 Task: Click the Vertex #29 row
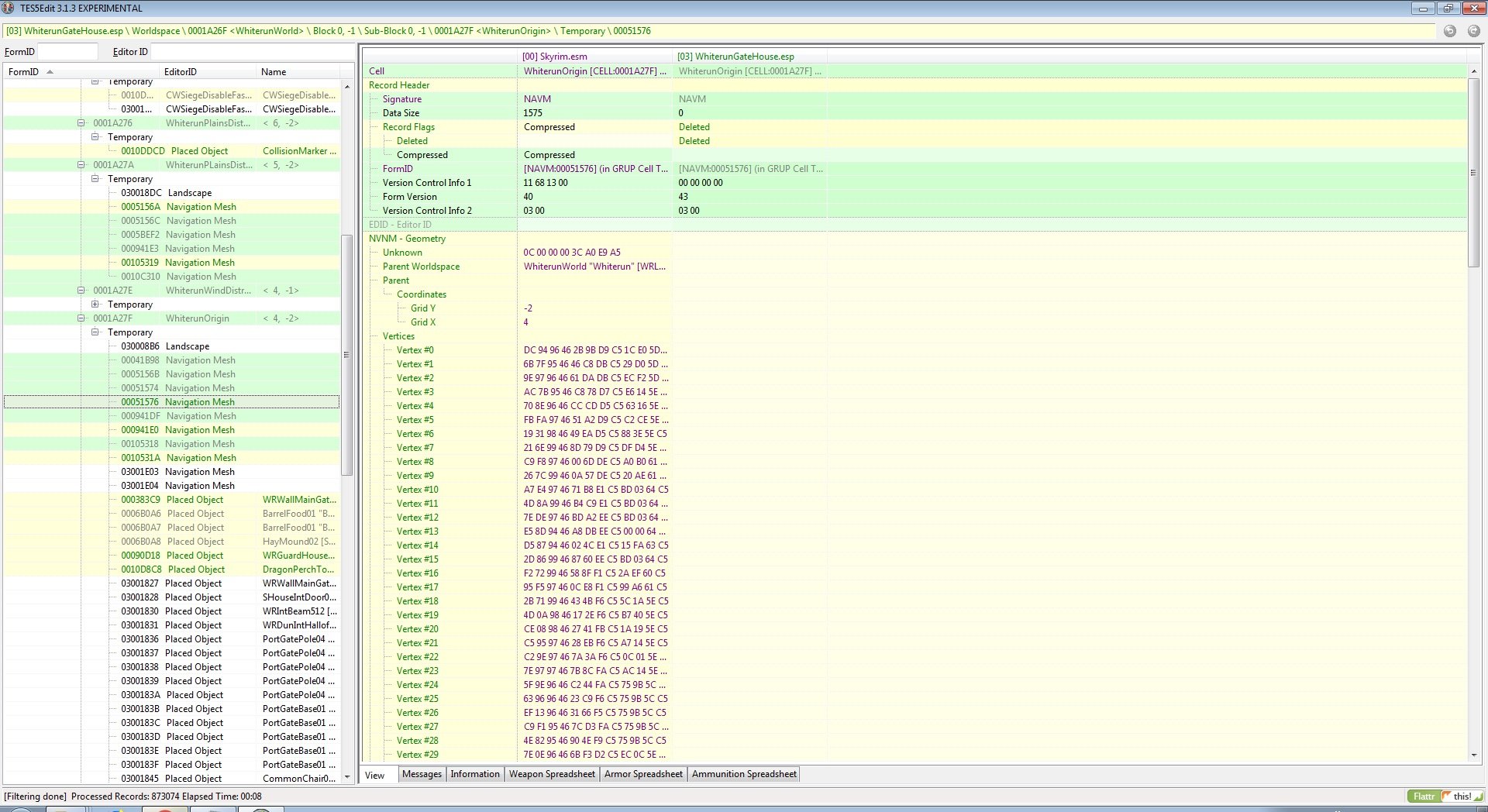[914, 755]
